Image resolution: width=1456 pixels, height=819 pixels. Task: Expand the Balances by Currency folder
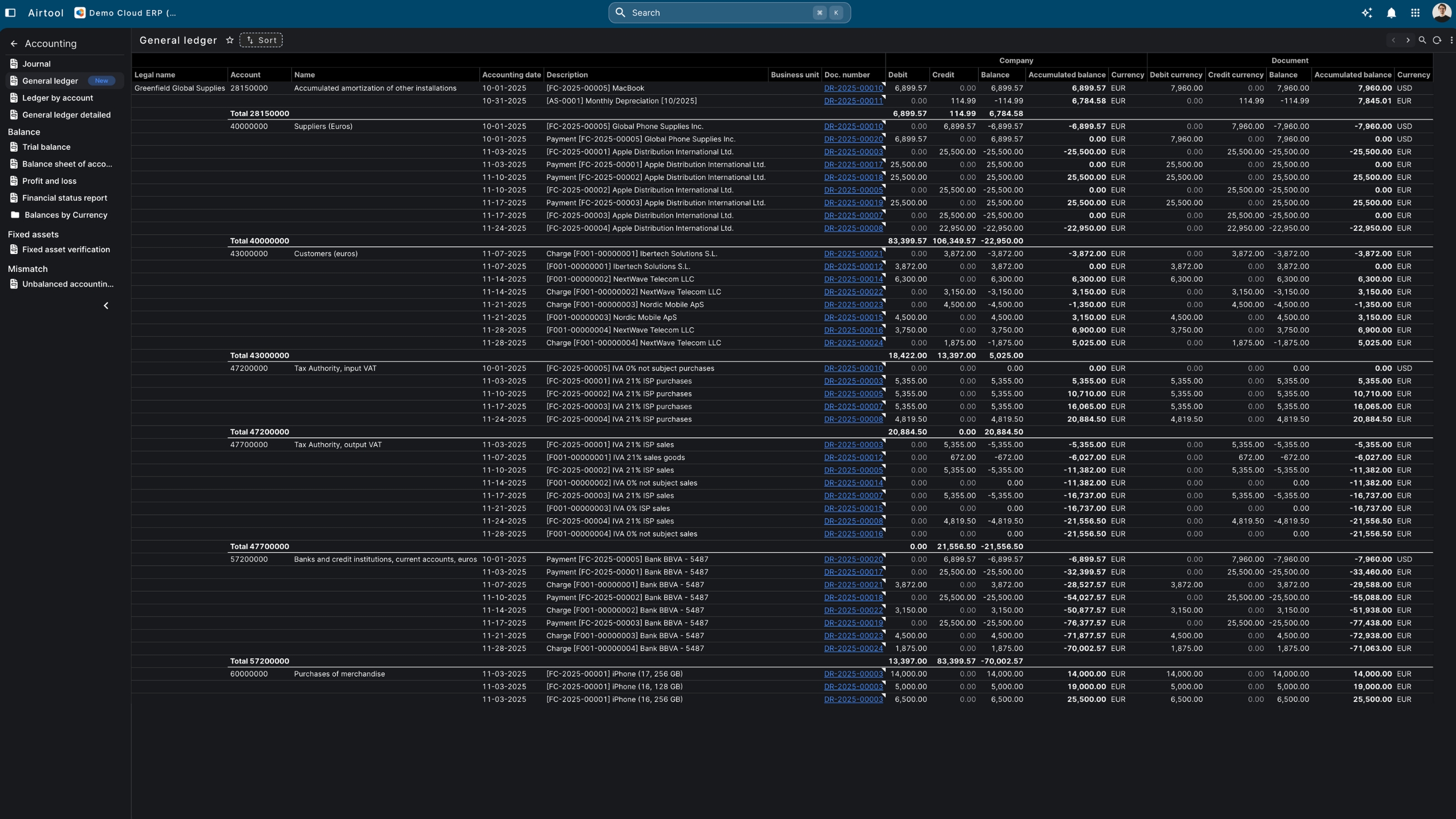pos(65,215)
